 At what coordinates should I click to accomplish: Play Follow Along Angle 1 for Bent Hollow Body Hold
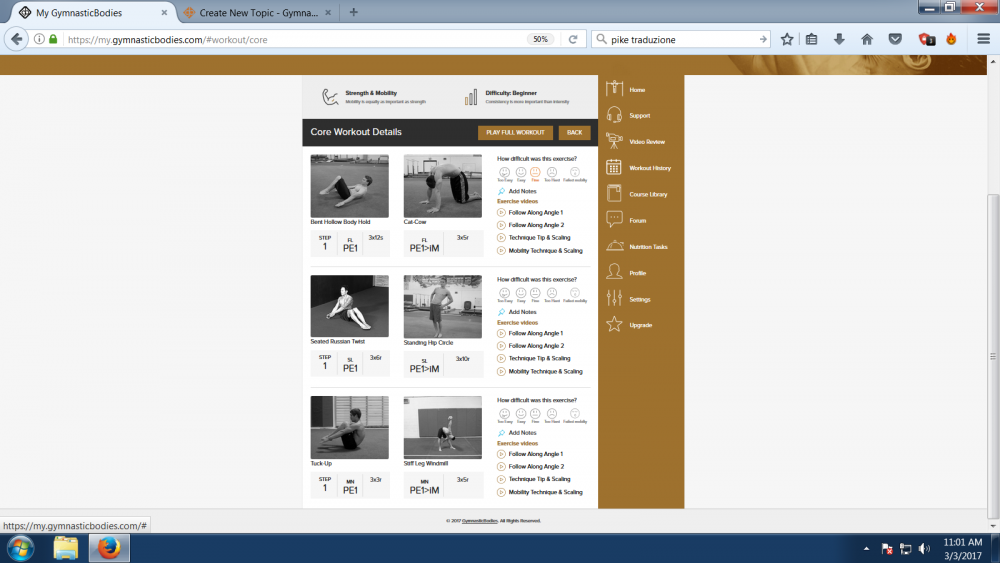point(501,212)
